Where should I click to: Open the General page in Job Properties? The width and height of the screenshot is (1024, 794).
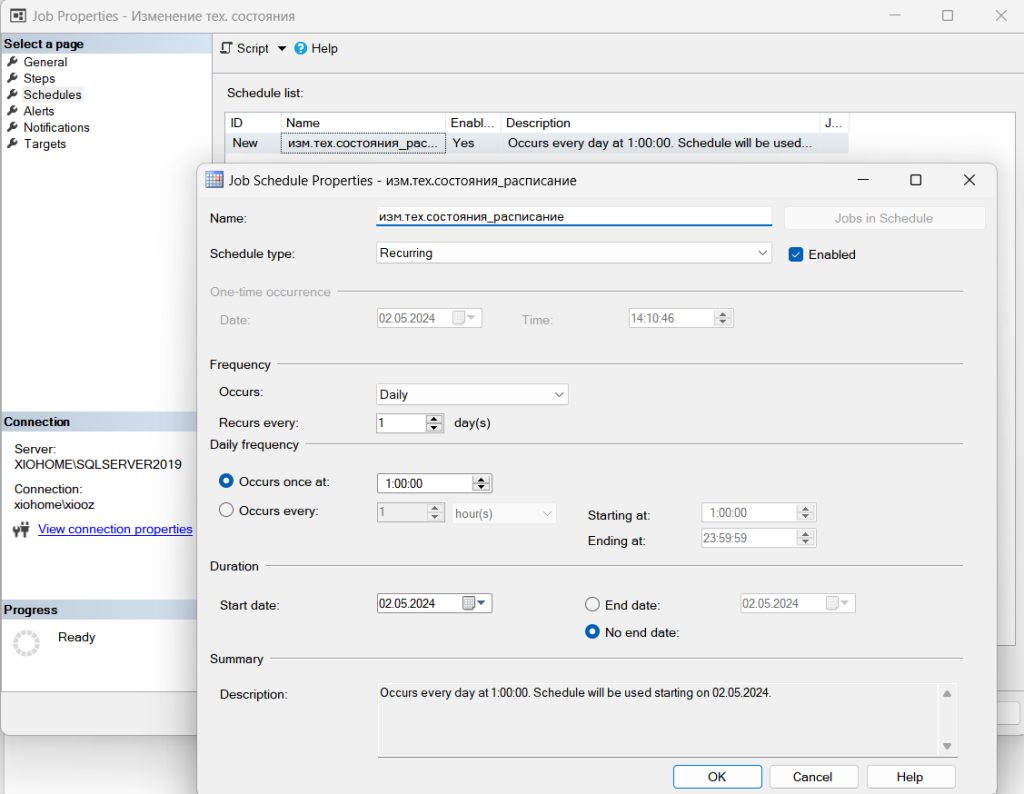click(x=45, y=62)
